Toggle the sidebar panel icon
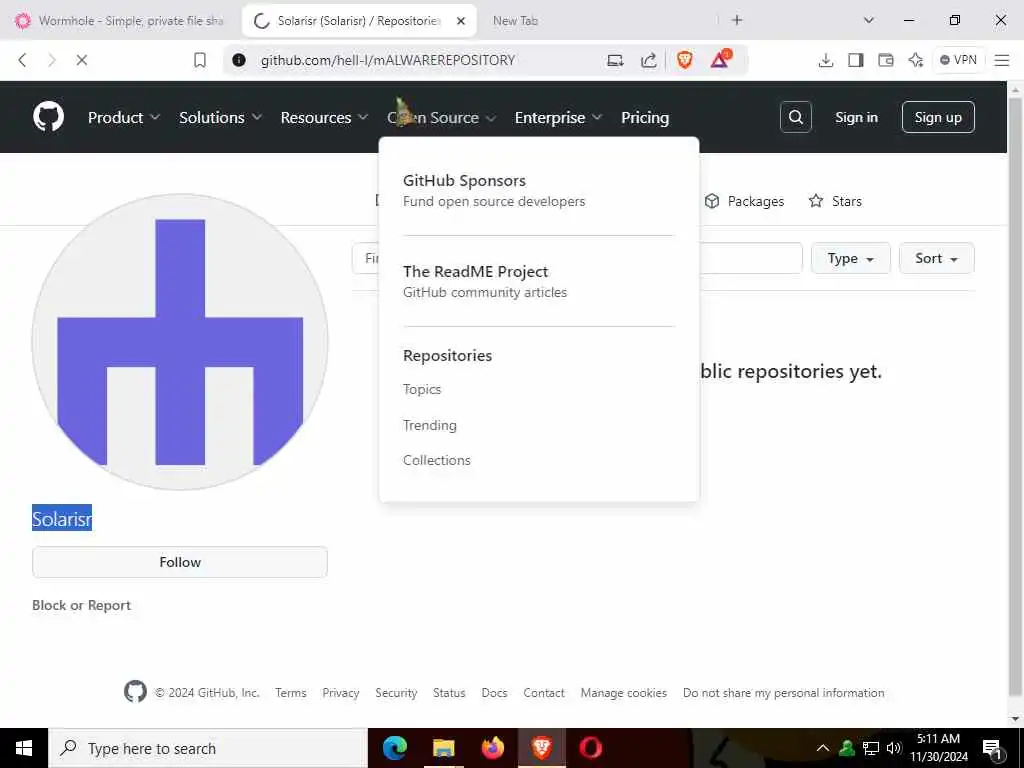The height and width of the screenshot is (768, 1024). pyautogui.click(x=856, y=60)
